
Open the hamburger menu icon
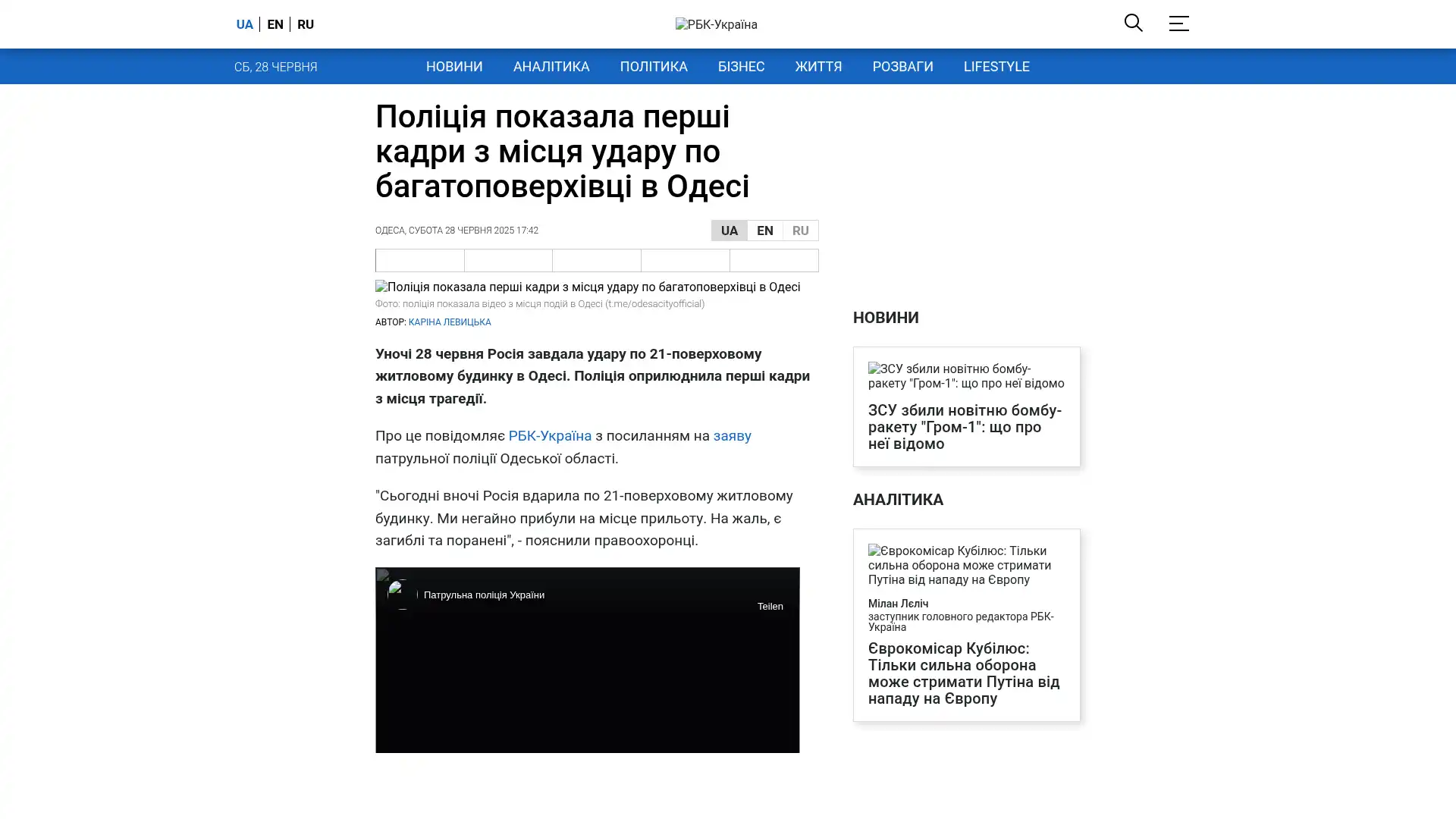(1178, 23)
